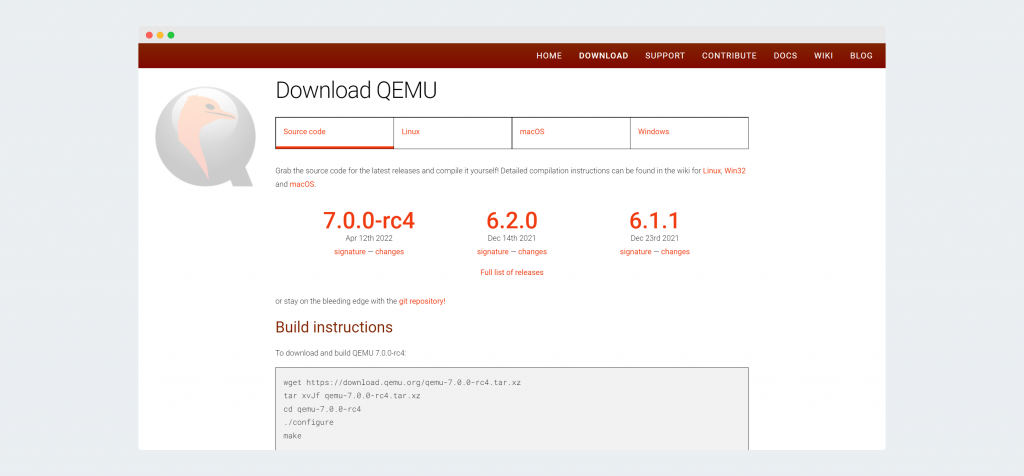The height and width of the screenshot is (476, 1024).
Task: Switch to the Linux tab
Action: [x=453, y=133]
